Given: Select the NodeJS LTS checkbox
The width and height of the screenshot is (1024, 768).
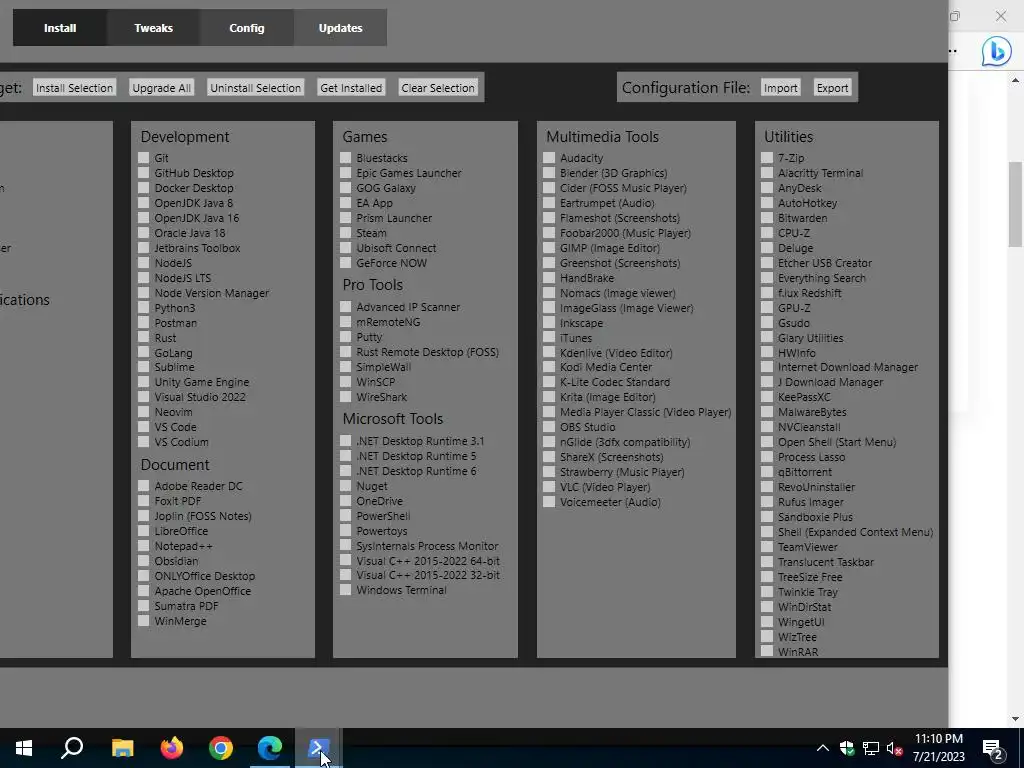Looking at the screenshot, I should [144, 278].
